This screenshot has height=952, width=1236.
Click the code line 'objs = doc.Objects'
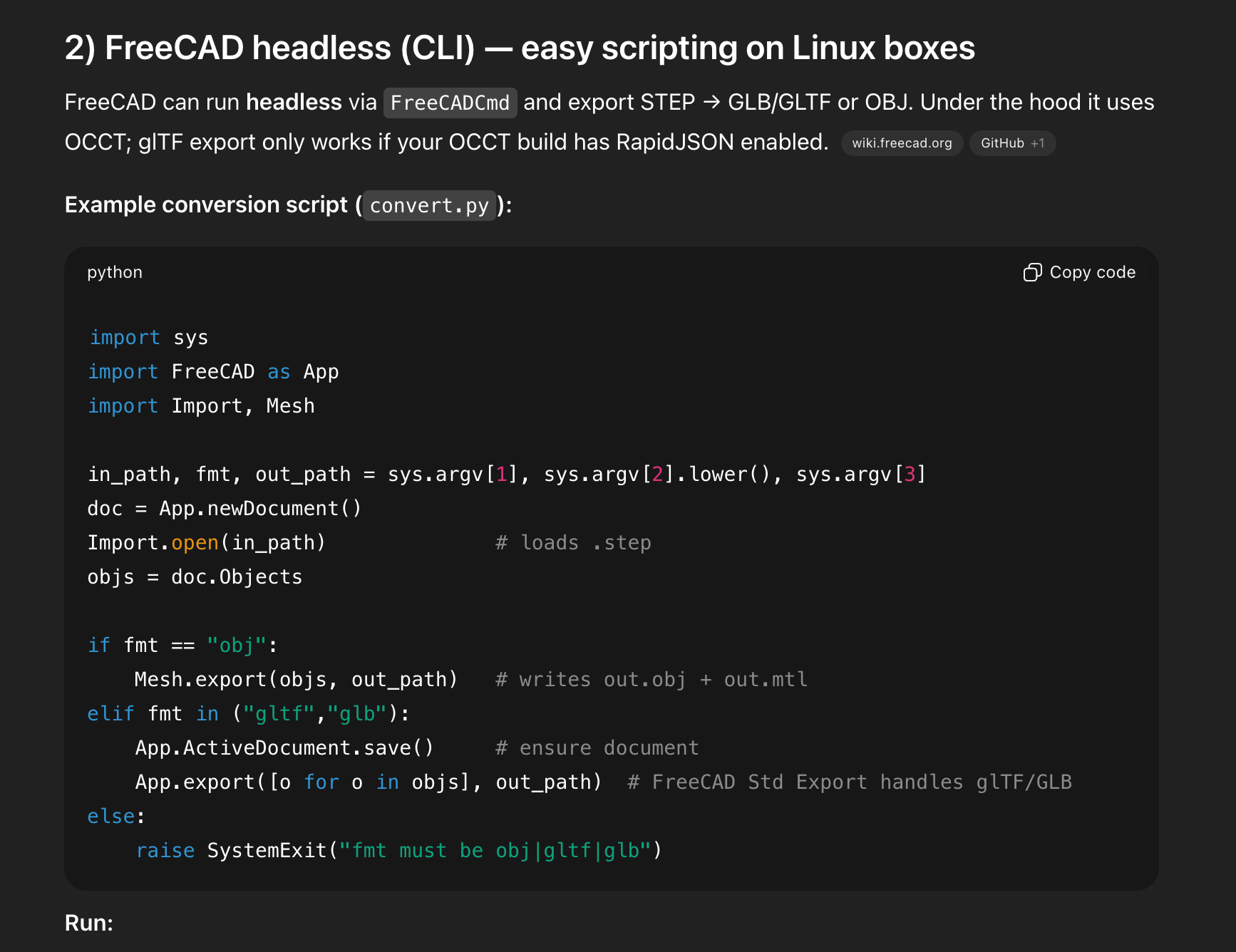[x=195, y=576]
